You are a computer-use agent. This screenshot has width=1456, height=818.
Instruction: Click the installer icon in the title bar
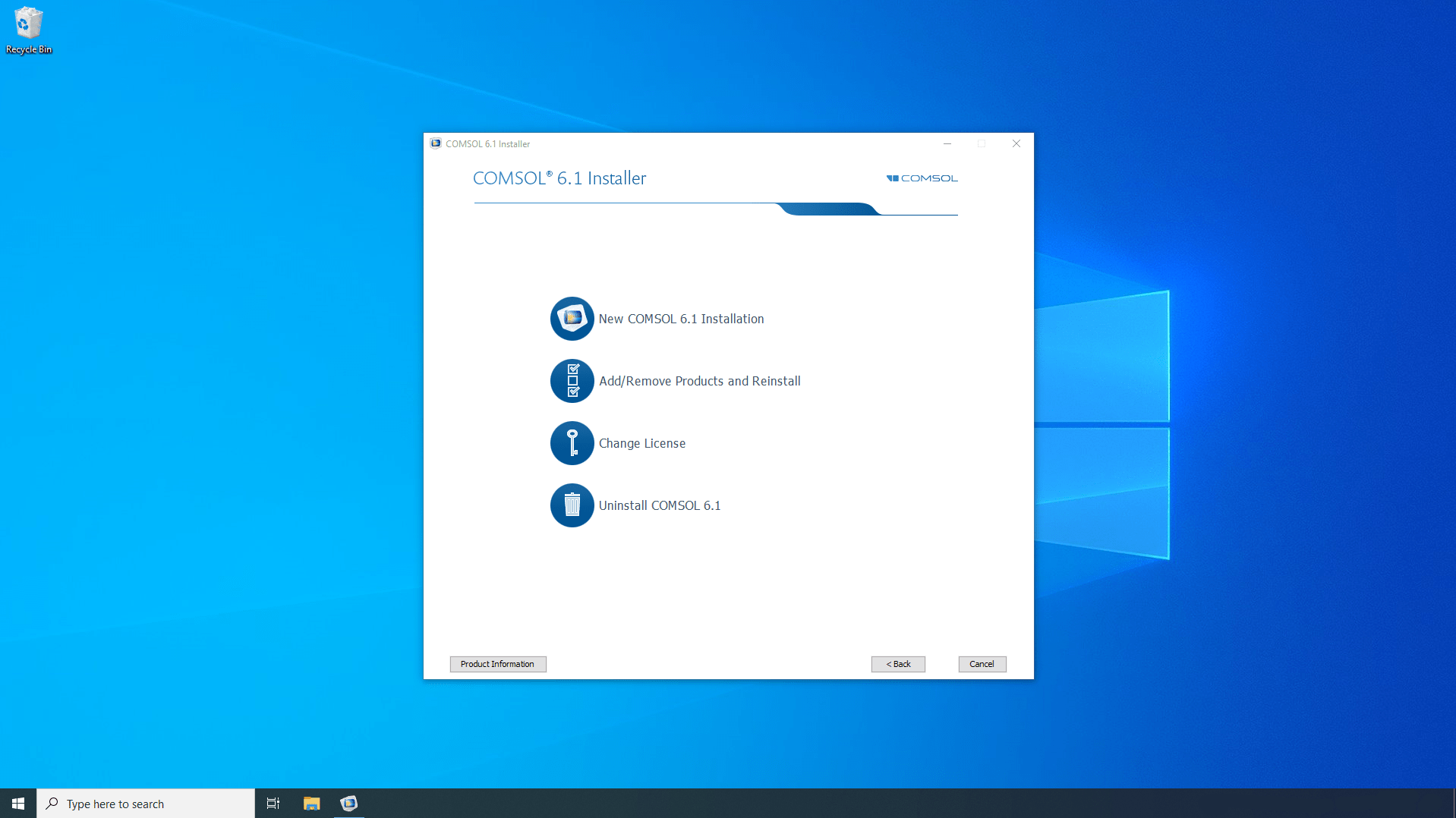pyautogui.click(x=436, y=143)
